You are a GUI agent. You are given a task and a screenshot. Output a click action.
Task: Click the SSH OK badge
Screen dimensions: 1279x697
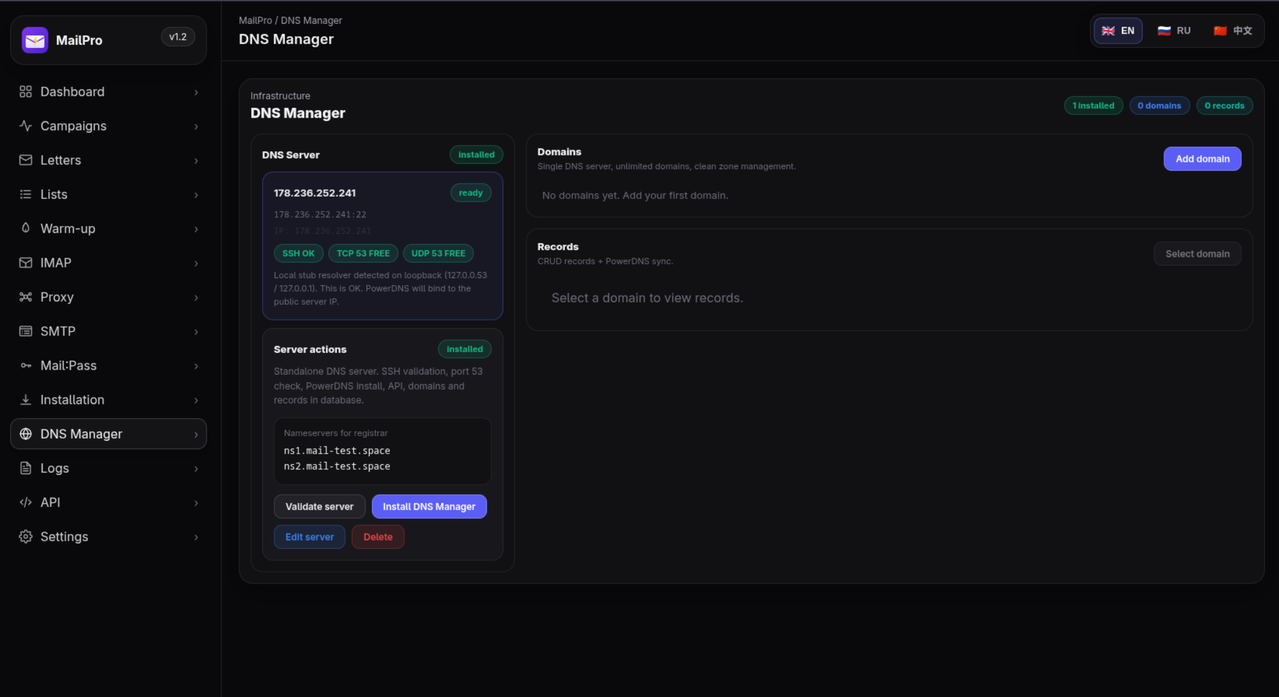pyautogui.click(x=298, y=254)
